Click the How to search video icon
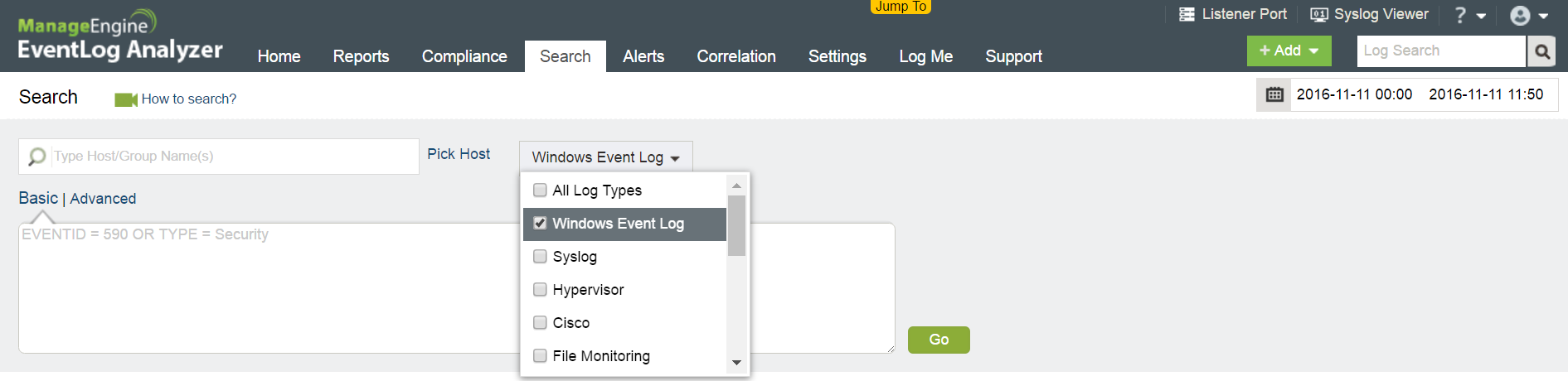The image size is (1568, 381). [125, 99]
